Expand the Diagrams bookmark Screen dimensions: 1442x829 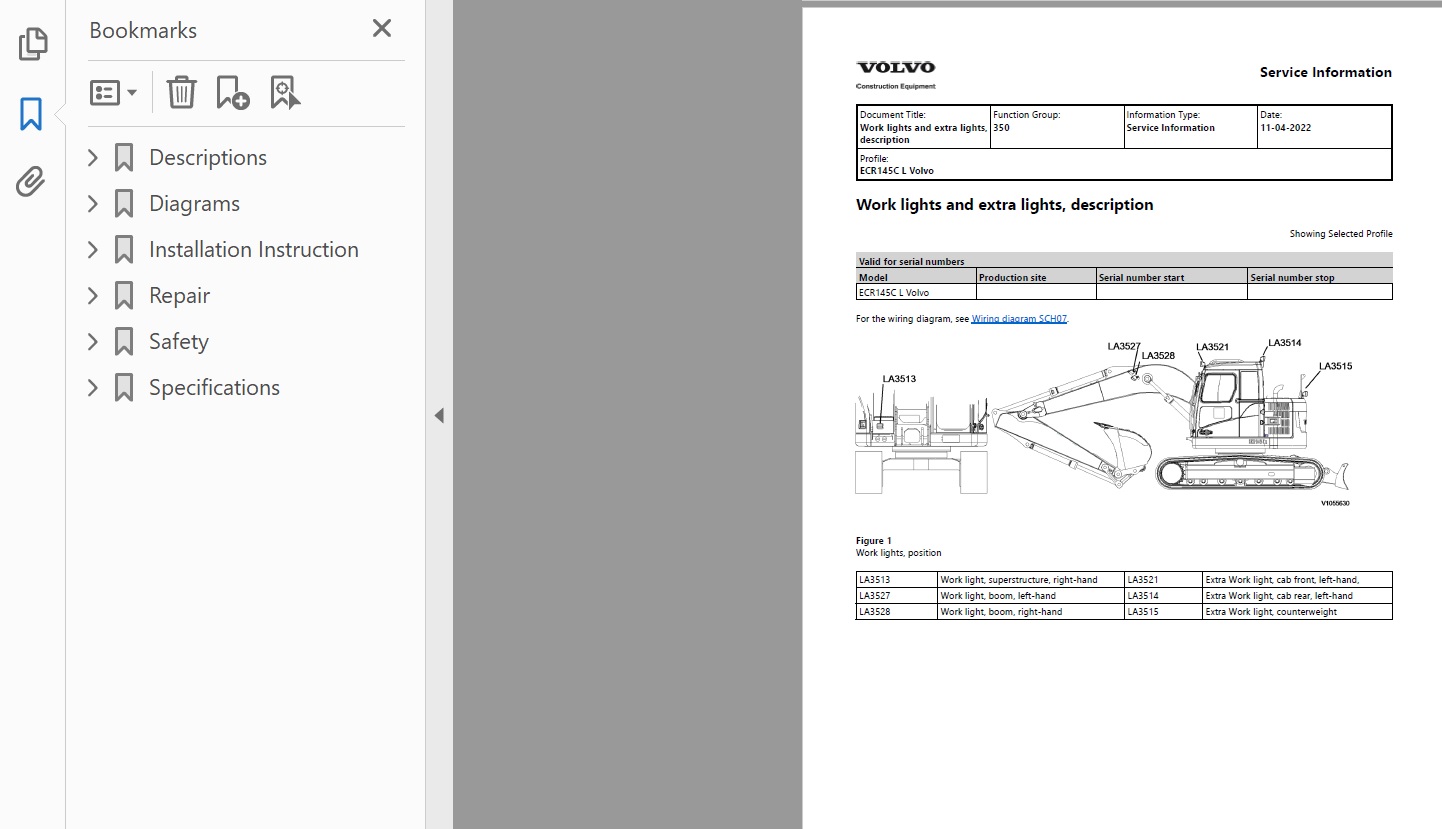click(93, 204)
